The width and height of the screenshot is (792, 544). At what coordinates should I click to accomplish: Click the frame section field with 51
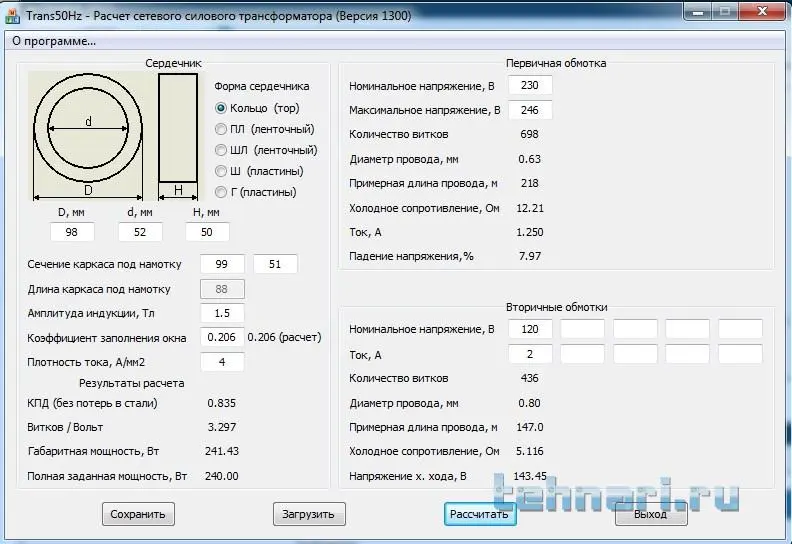click(x=275, y=264)
